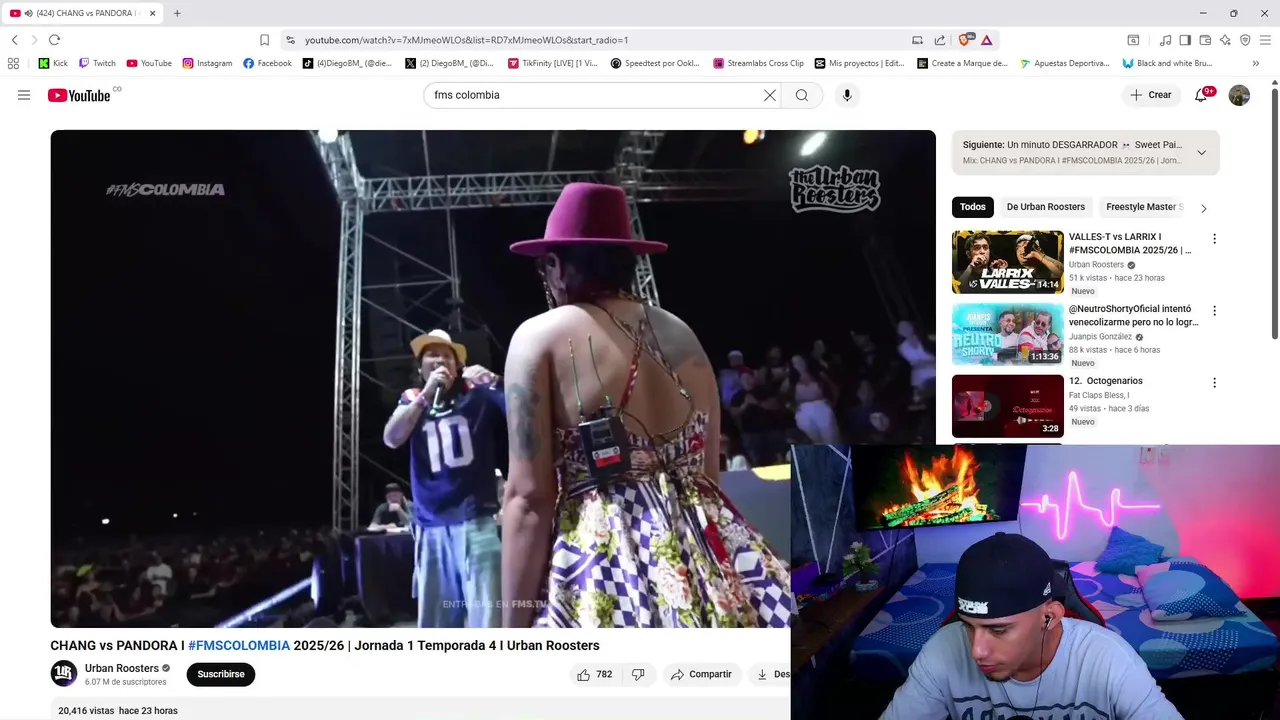Show hidden bookmarks with the double chevron

1256,63
